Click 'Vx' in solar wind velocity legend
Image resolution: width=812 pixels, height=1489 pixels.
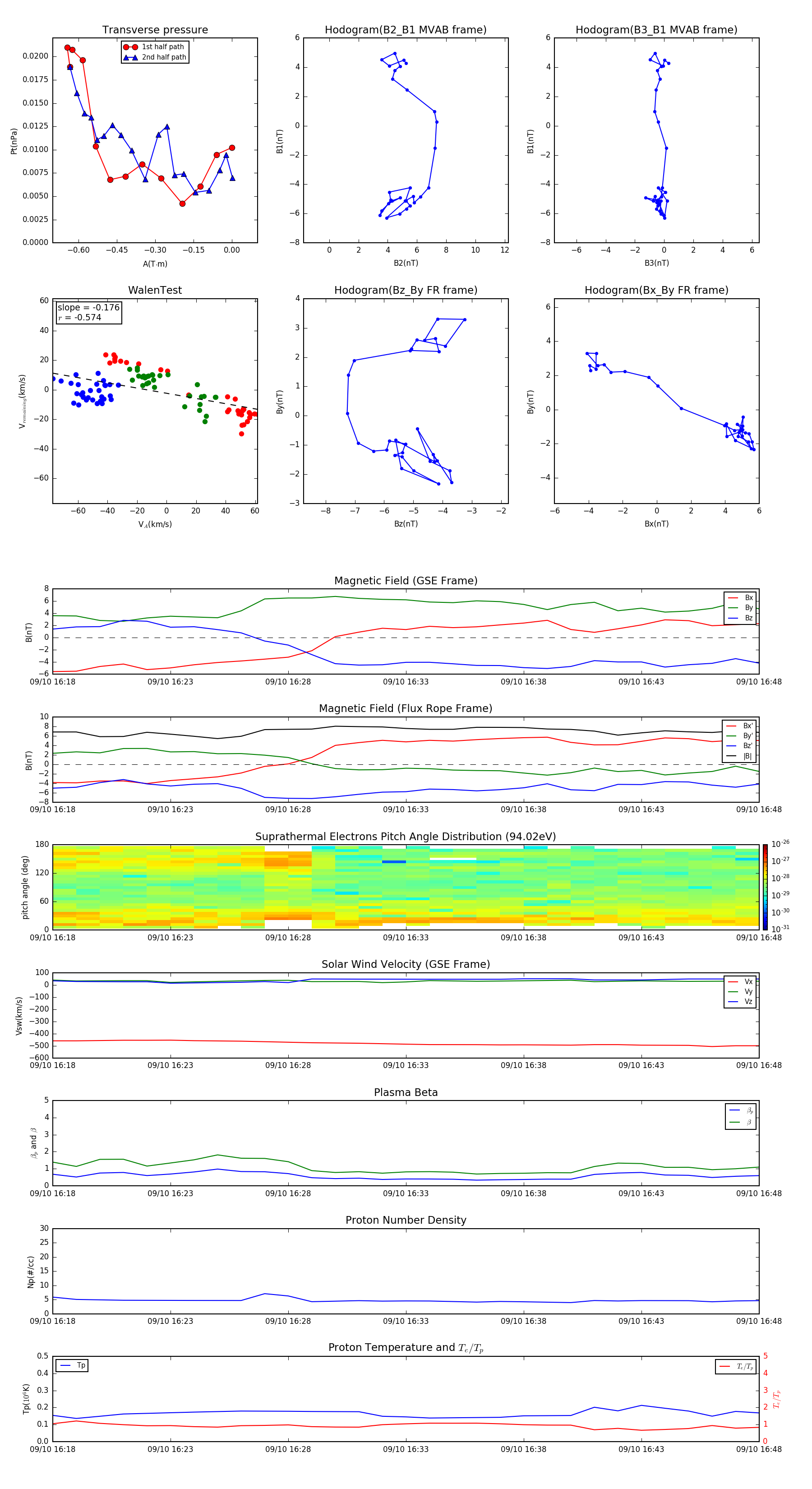coord(741,981)
